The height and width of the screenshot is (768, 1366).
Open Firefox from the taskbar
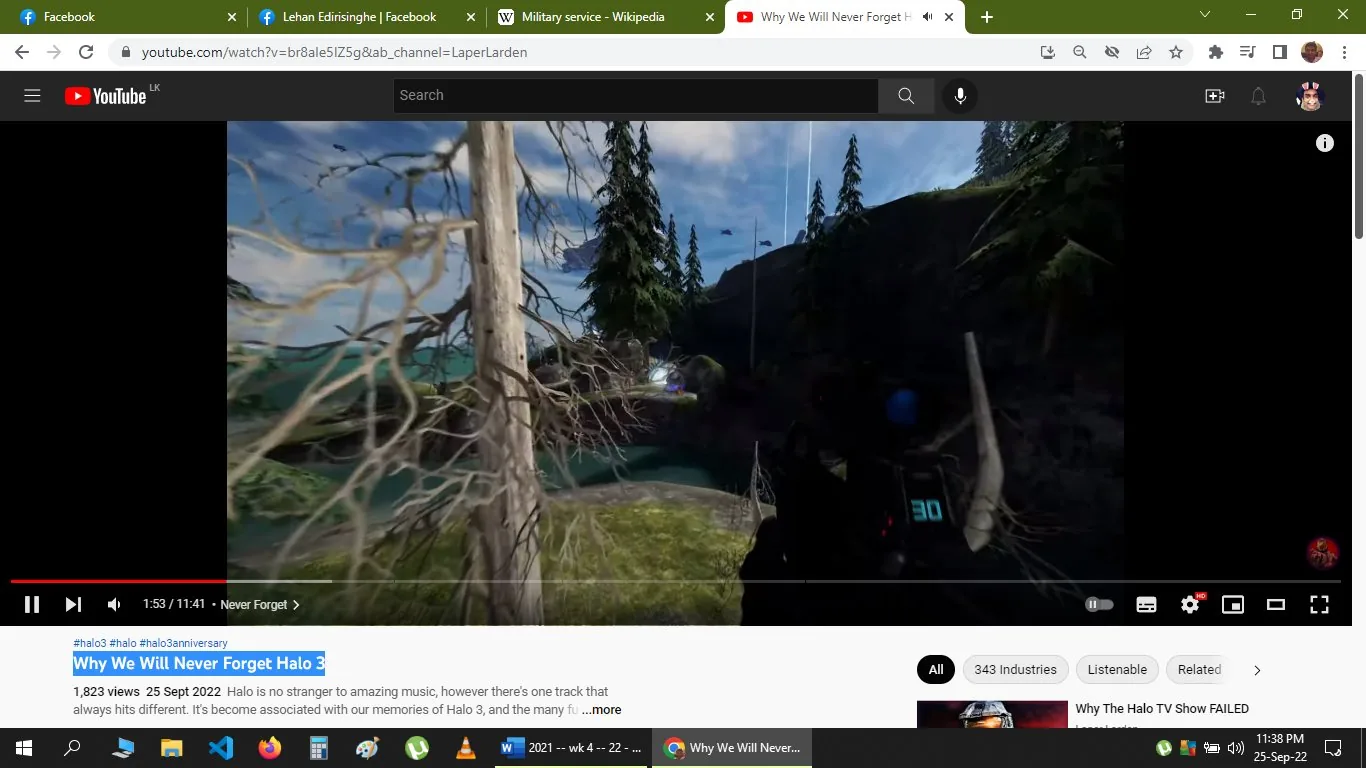point(269,747)
